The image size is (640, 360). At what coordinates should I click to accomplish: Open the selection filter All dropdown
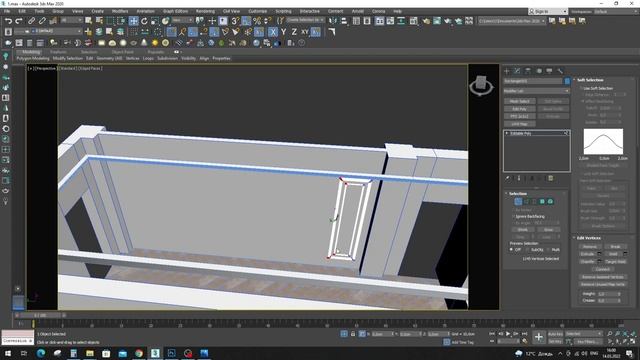tap(71, 20)
